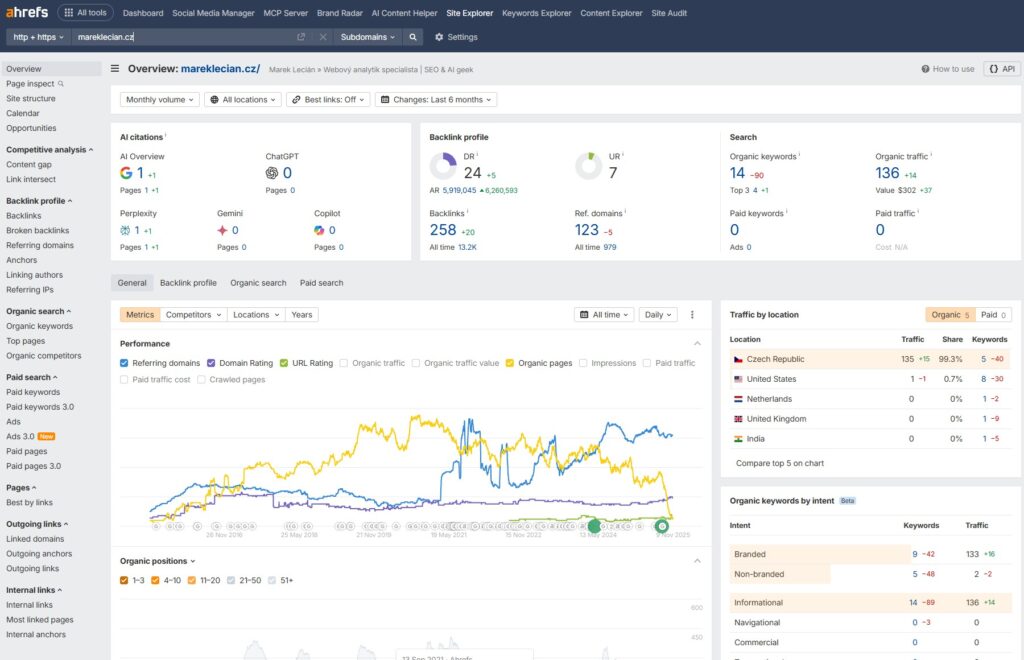Disable Organic pages checkbox
The image size is (1024, 660).
click(510, 363)
